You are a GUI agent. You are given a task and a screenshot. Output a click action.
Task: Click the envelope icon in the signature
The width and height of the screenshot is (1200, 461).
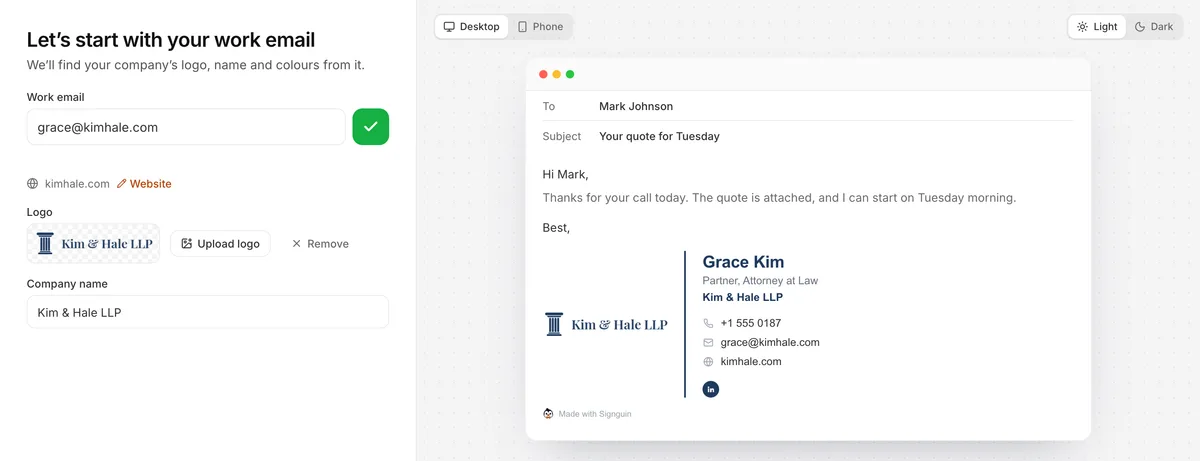click(708, 342)
